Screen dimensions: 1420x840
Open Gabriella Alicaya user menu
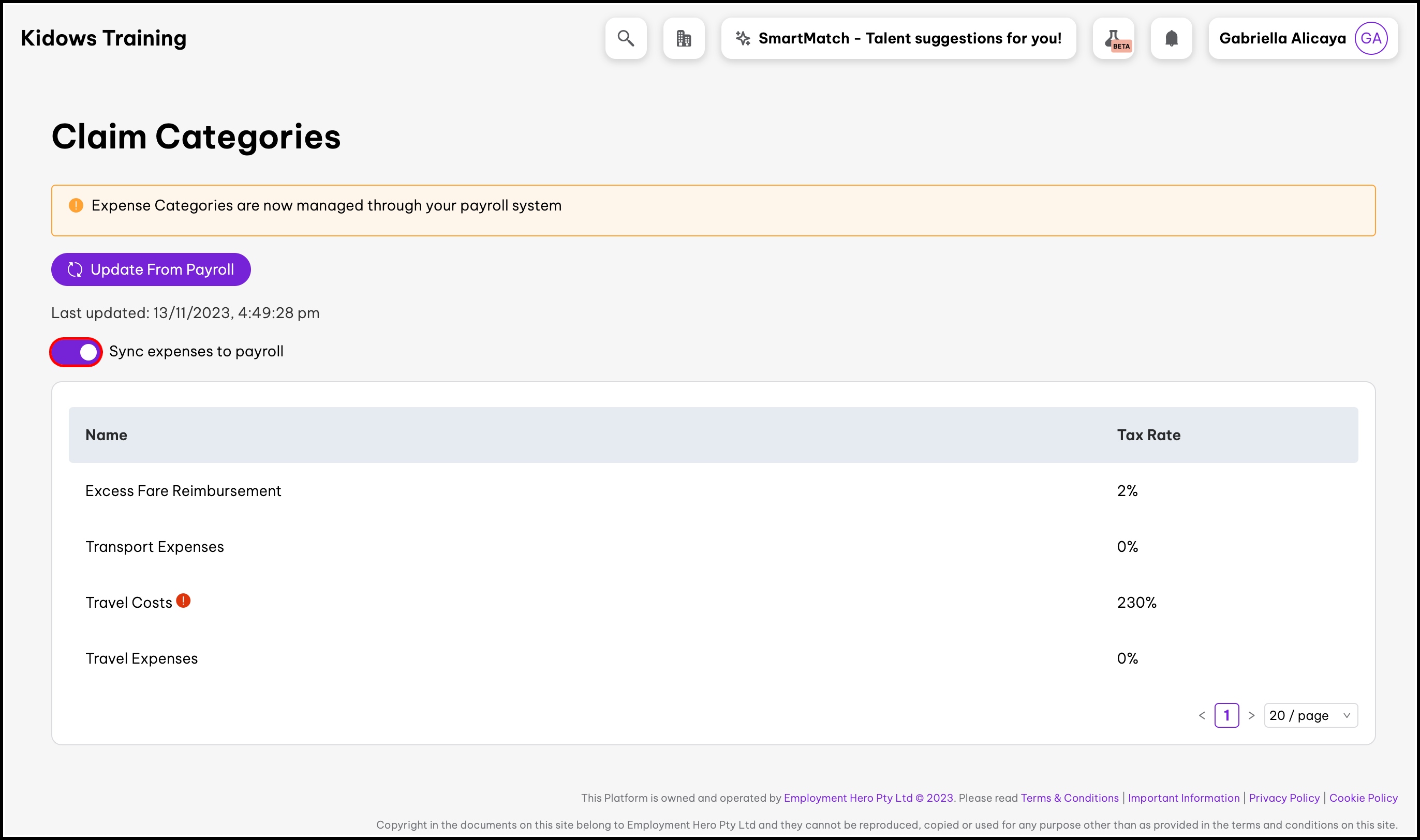click(1282, 38)
